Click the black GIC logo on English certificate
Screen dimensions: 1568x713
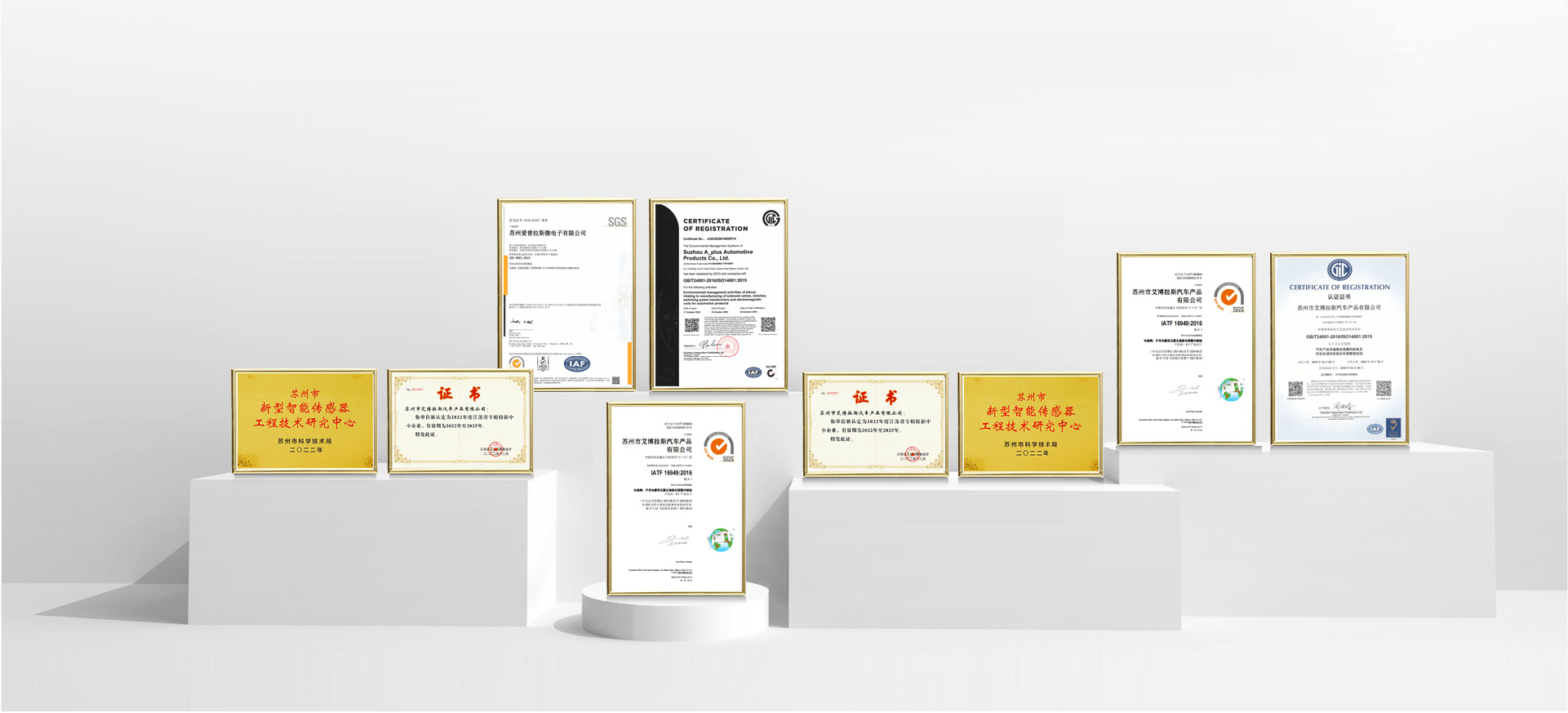[771, 218]
